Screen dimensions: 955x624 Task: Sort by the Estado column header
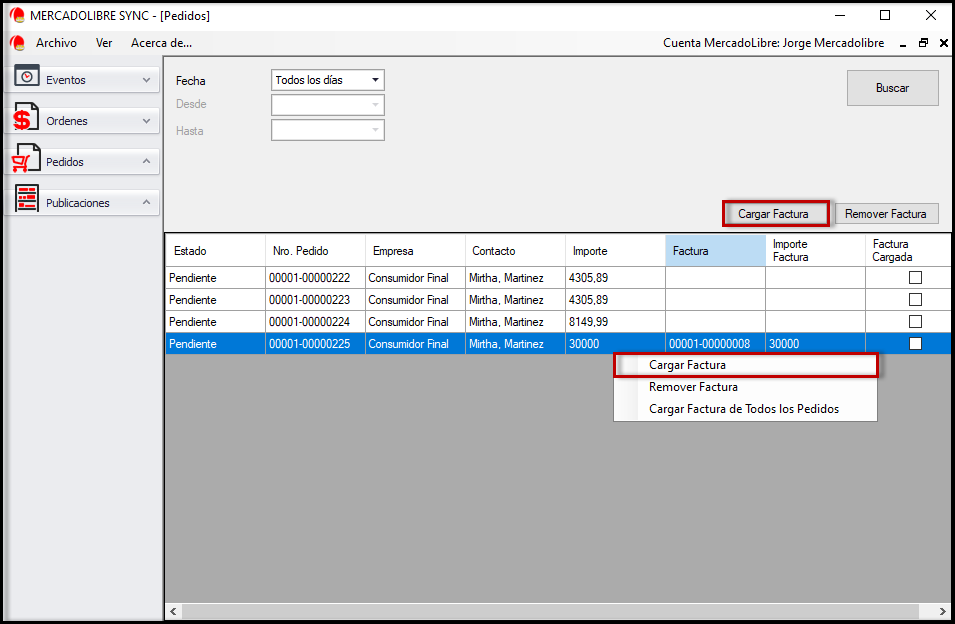point(216,251)
